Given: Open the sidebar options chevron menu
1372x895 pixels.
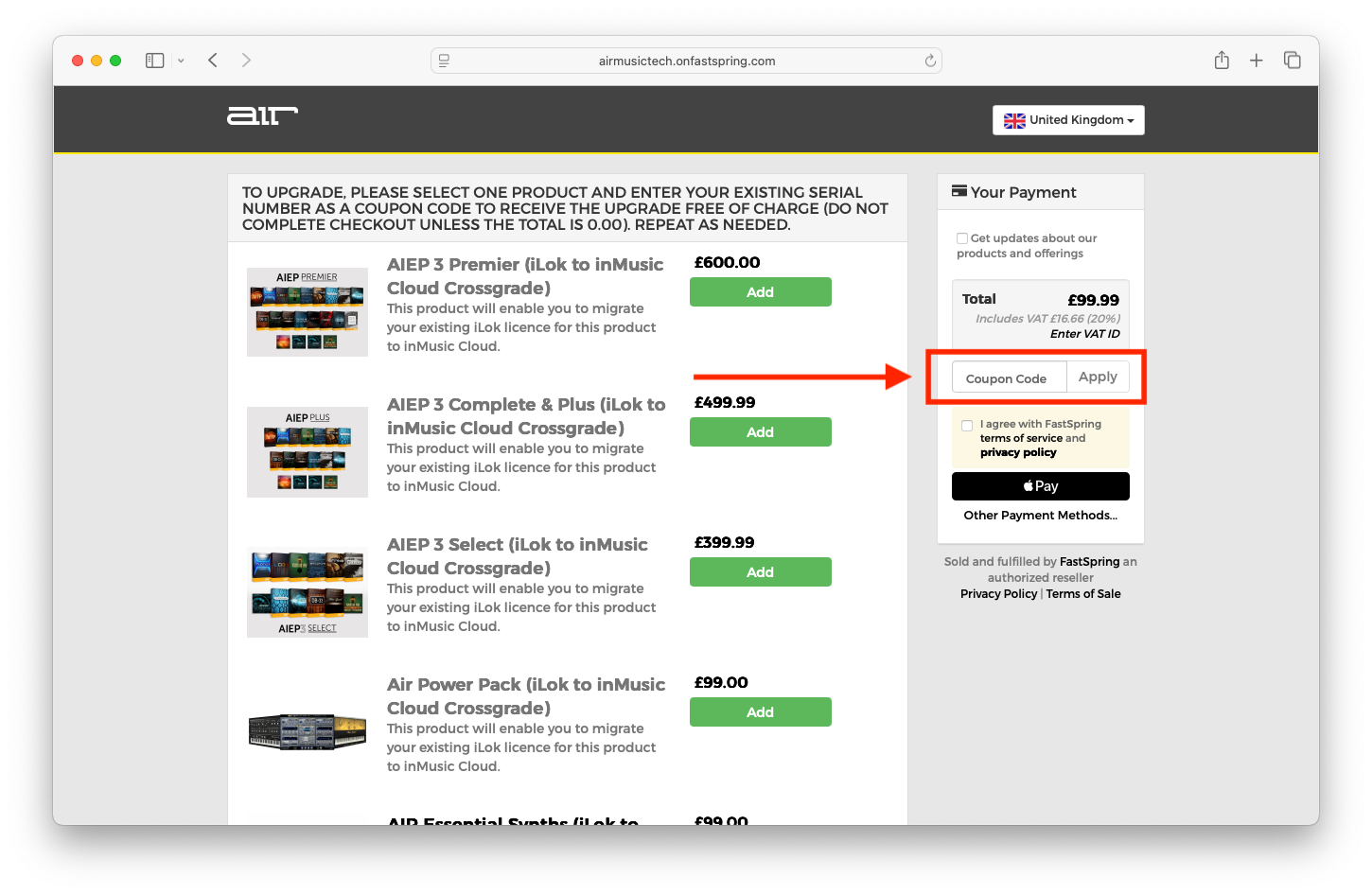Looking at the screenshot, I should click(x=181, y=61).
